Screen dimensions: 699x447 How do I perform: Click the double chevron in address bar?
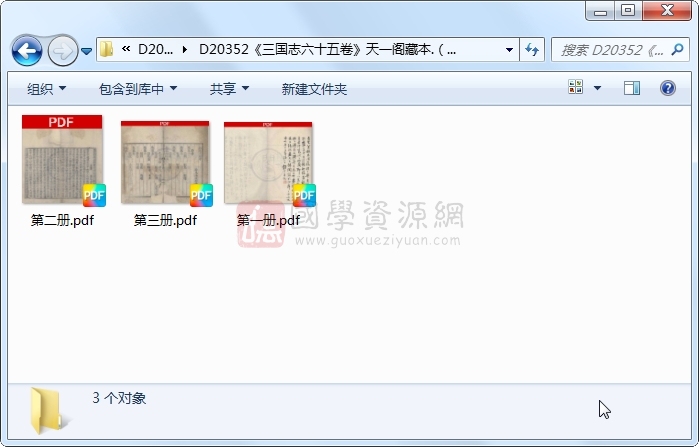tap(126, 49)
